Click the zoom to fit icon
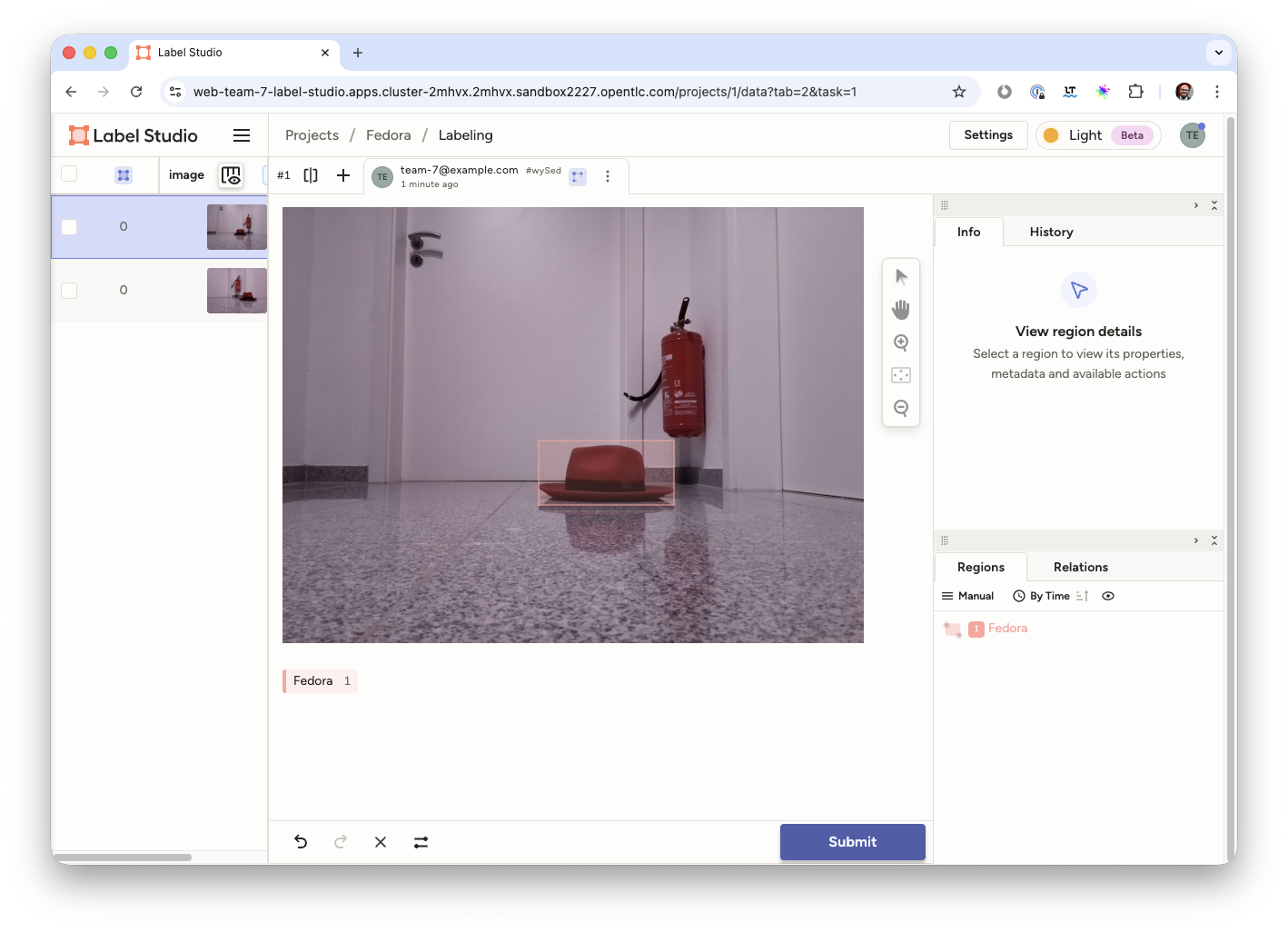This screenshot has height=932, width=1288. click(900, 375)
